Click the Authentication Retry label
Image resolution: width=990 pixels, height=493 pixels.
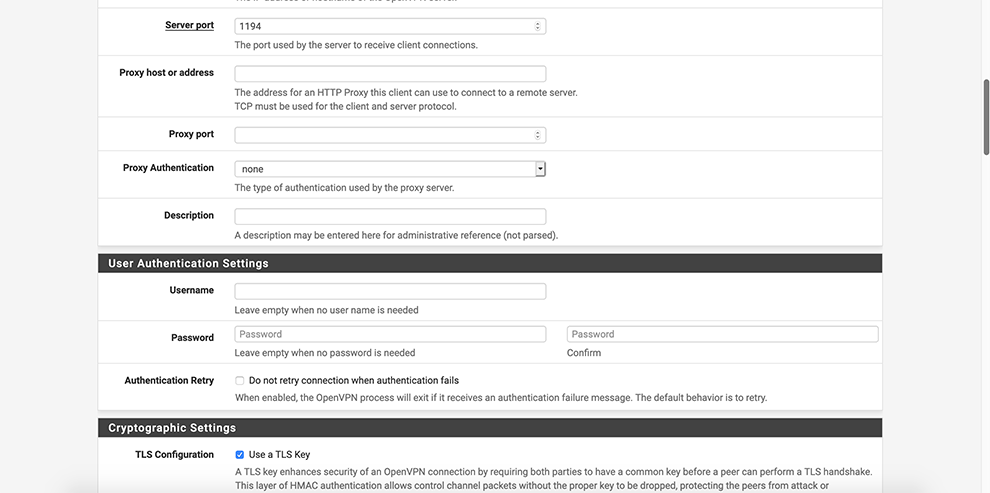coord(169,381)
